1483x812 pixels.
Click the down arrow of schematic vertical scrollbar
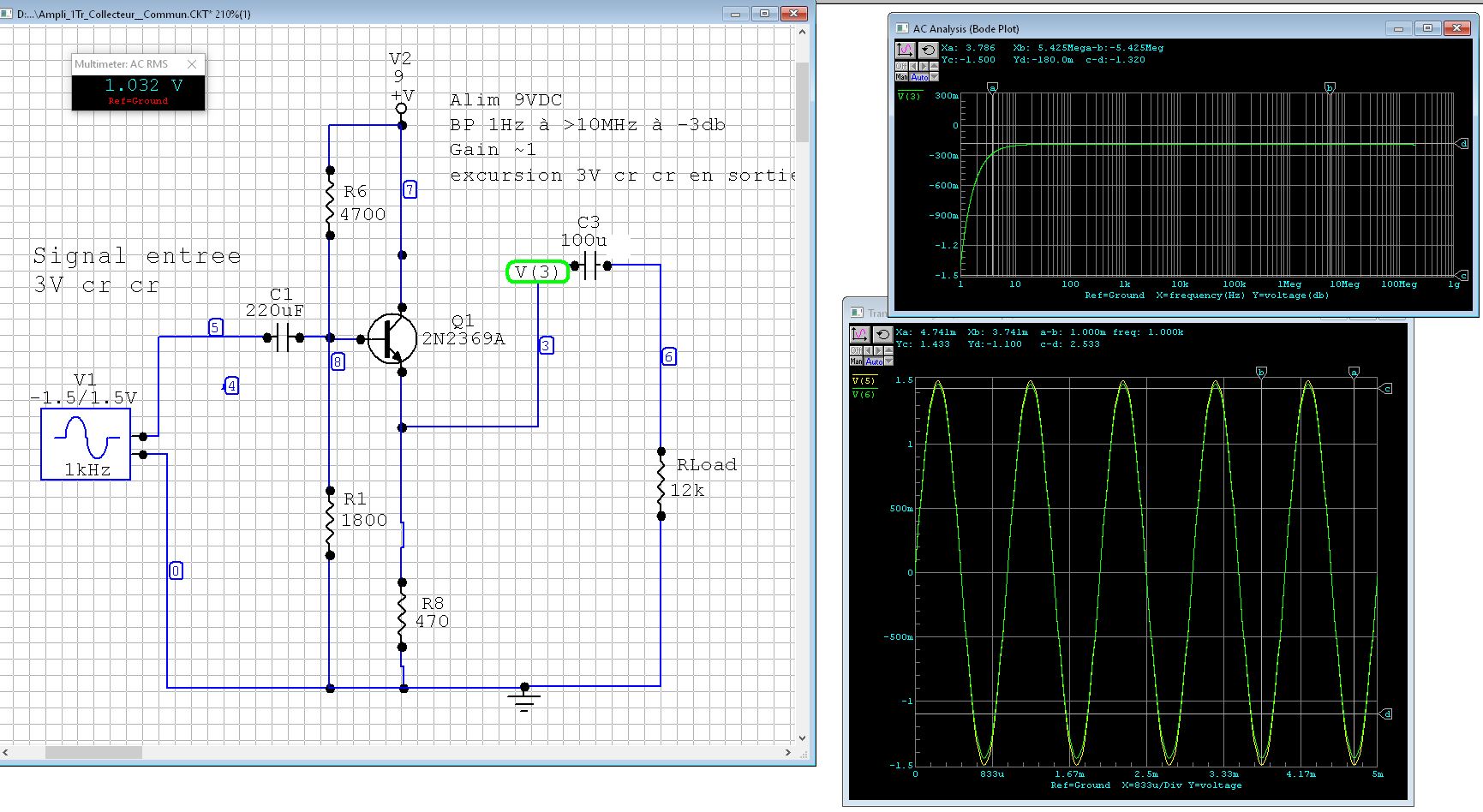[802, 737]
